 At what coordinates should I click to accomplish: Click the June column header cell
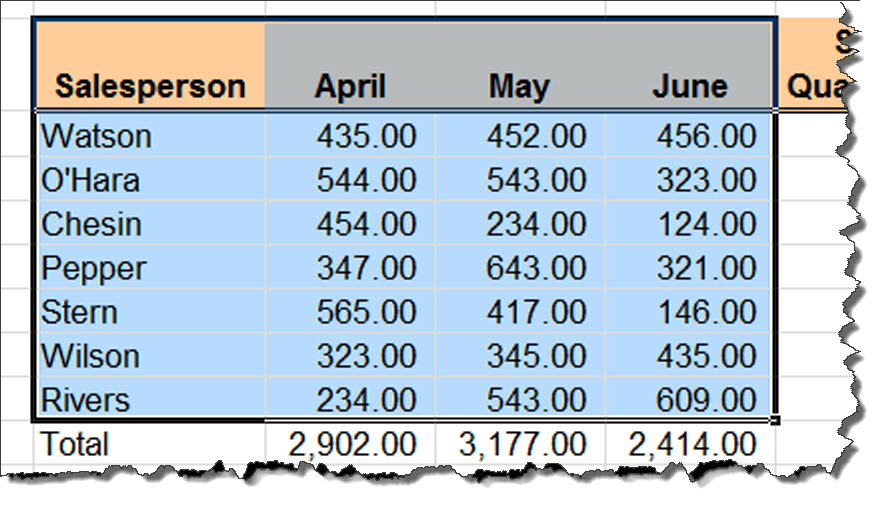pos(690,65)
